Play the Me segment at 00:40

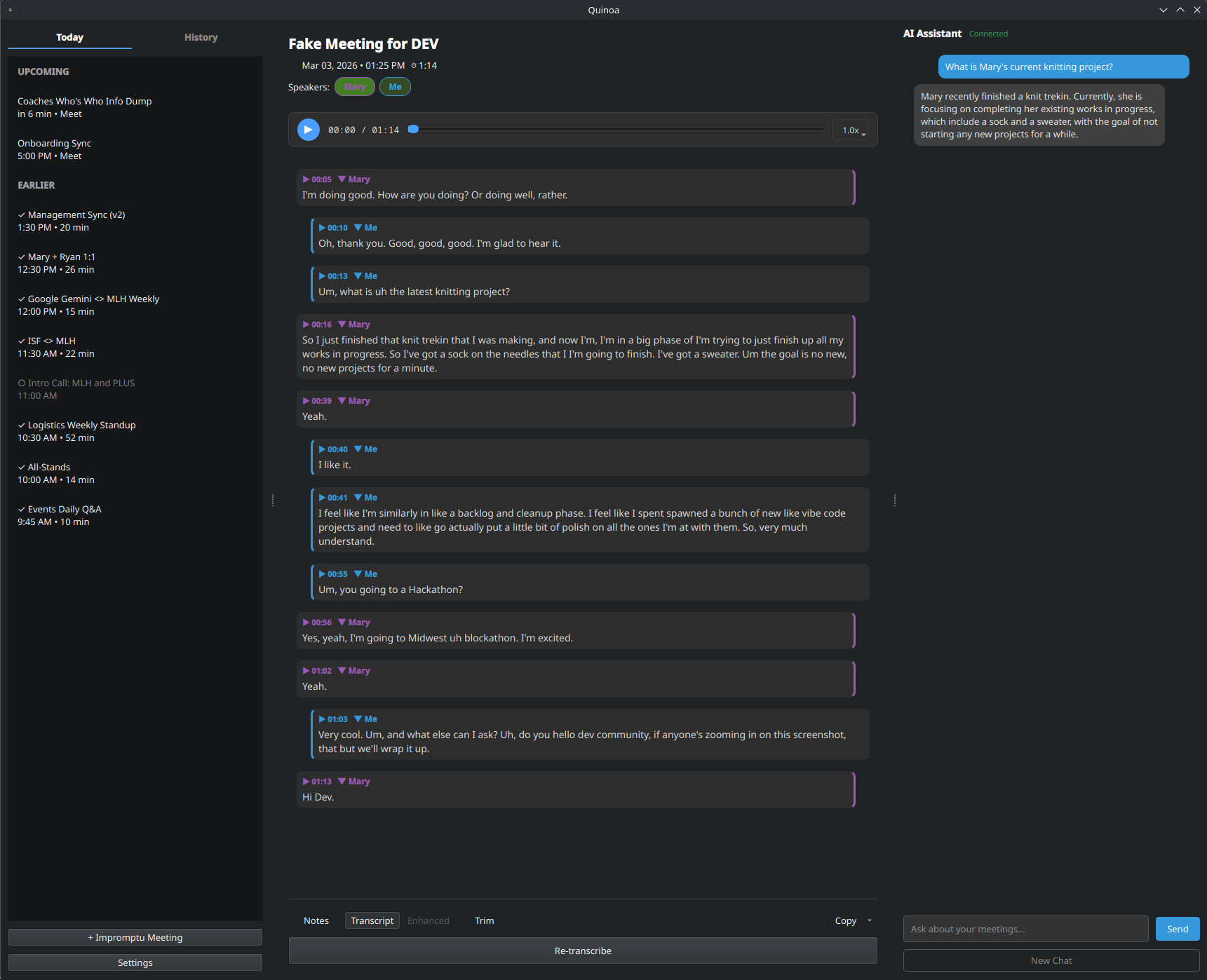[333, 449]
